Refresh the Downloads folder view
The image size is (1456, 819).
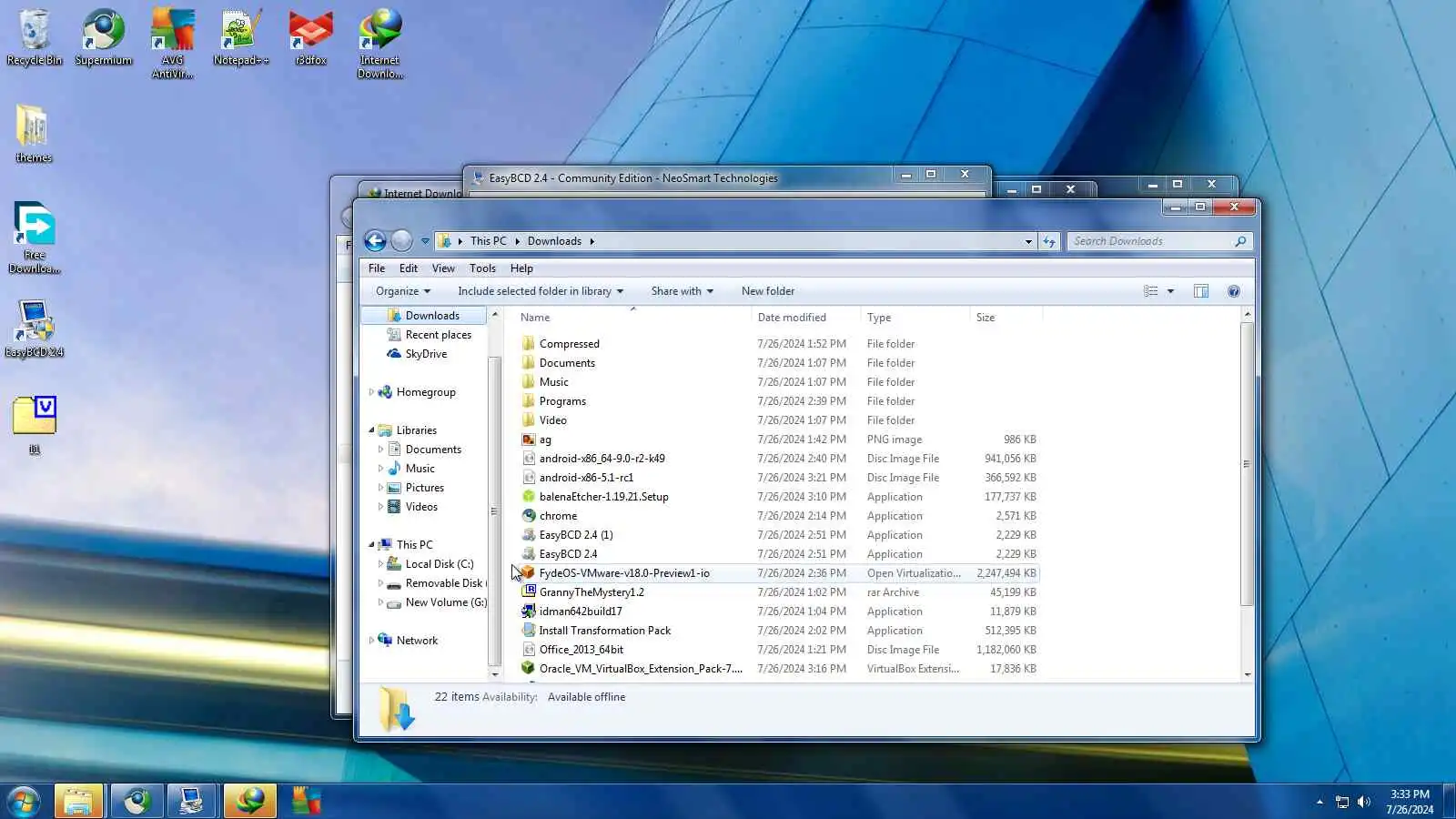1049,241
